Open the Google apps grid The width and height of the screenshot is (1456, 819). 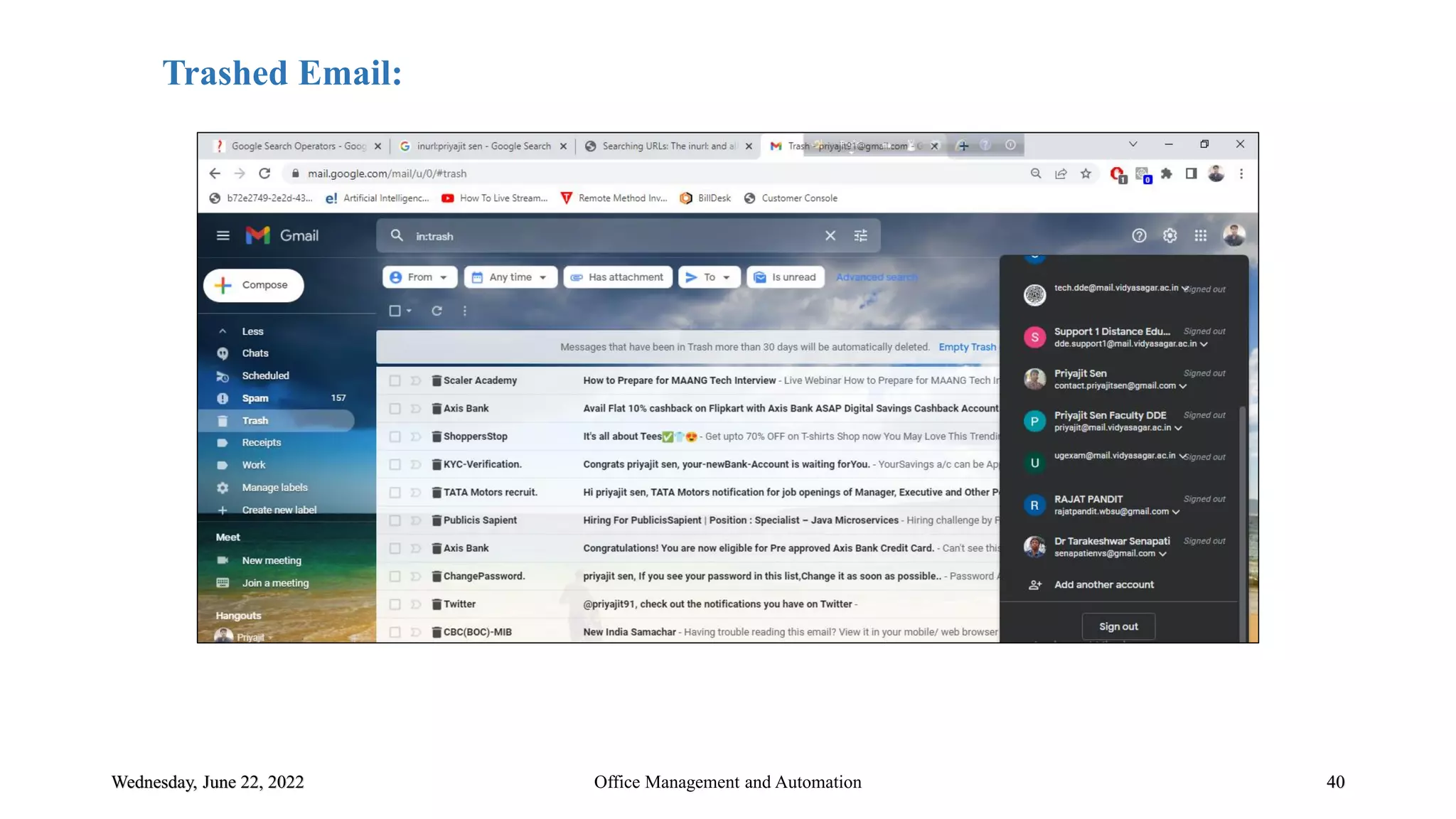coord(1200,235)
